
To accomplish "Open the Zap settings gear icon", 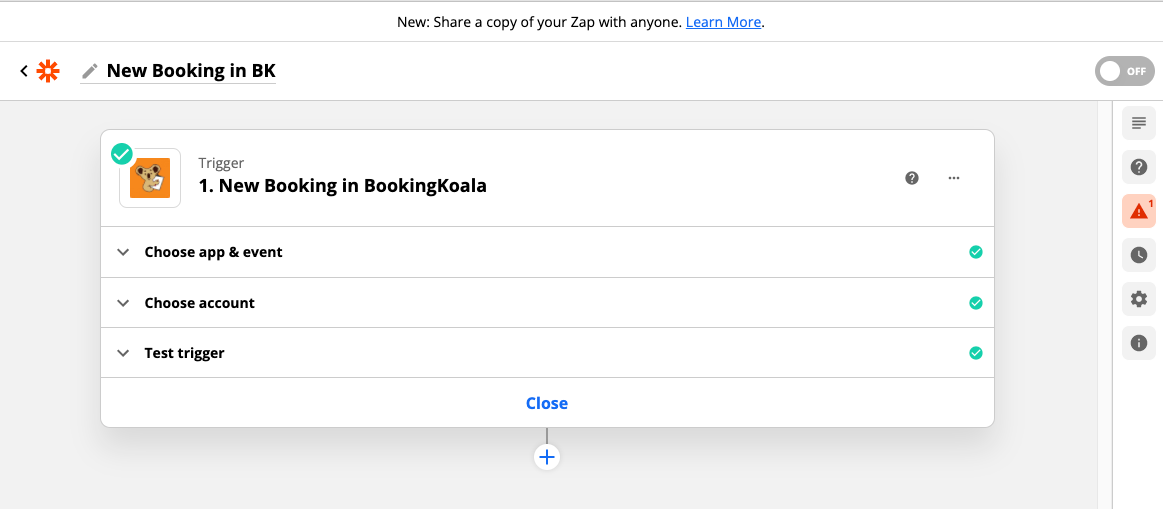I will coord(1138,299).
